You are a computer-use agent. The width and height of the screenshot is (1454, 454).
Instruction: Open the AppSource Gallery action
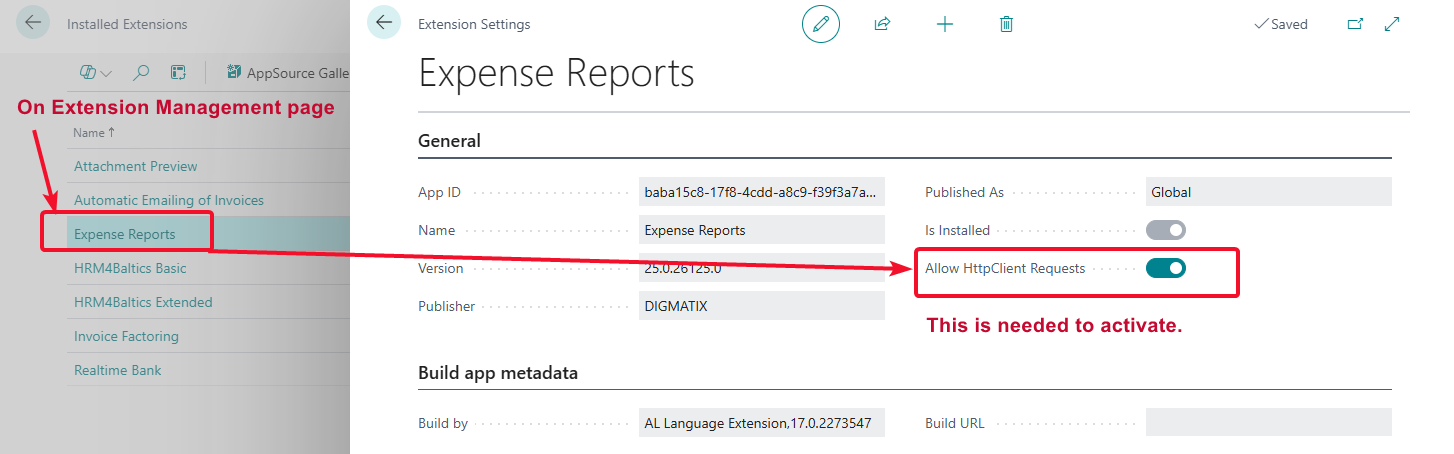pyautogui.click(x=288, y=72)
